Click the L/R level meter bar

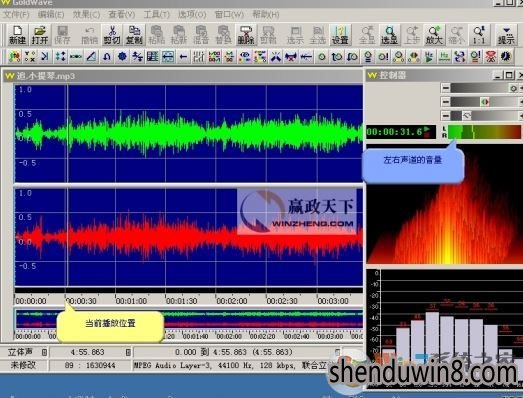click(x=484, y=132)
